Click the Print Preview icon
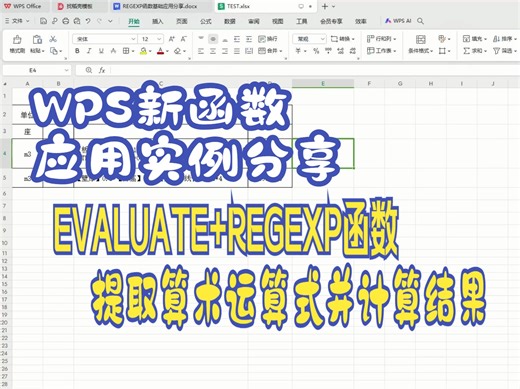The height and width of the screenshot is (389, 520). click(77, 21)
